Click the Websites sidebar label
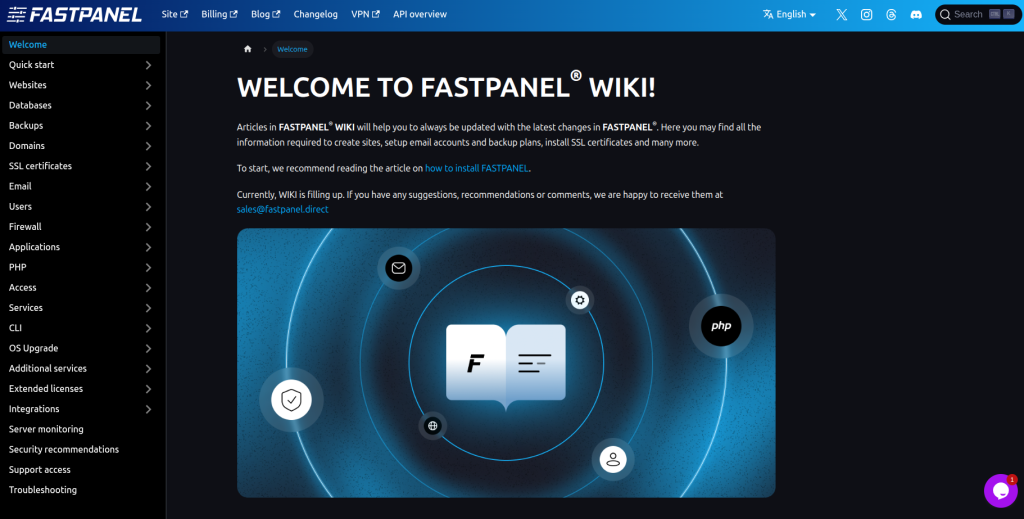The height and width of the screenshot is (519, 1024). pos(27,86)
